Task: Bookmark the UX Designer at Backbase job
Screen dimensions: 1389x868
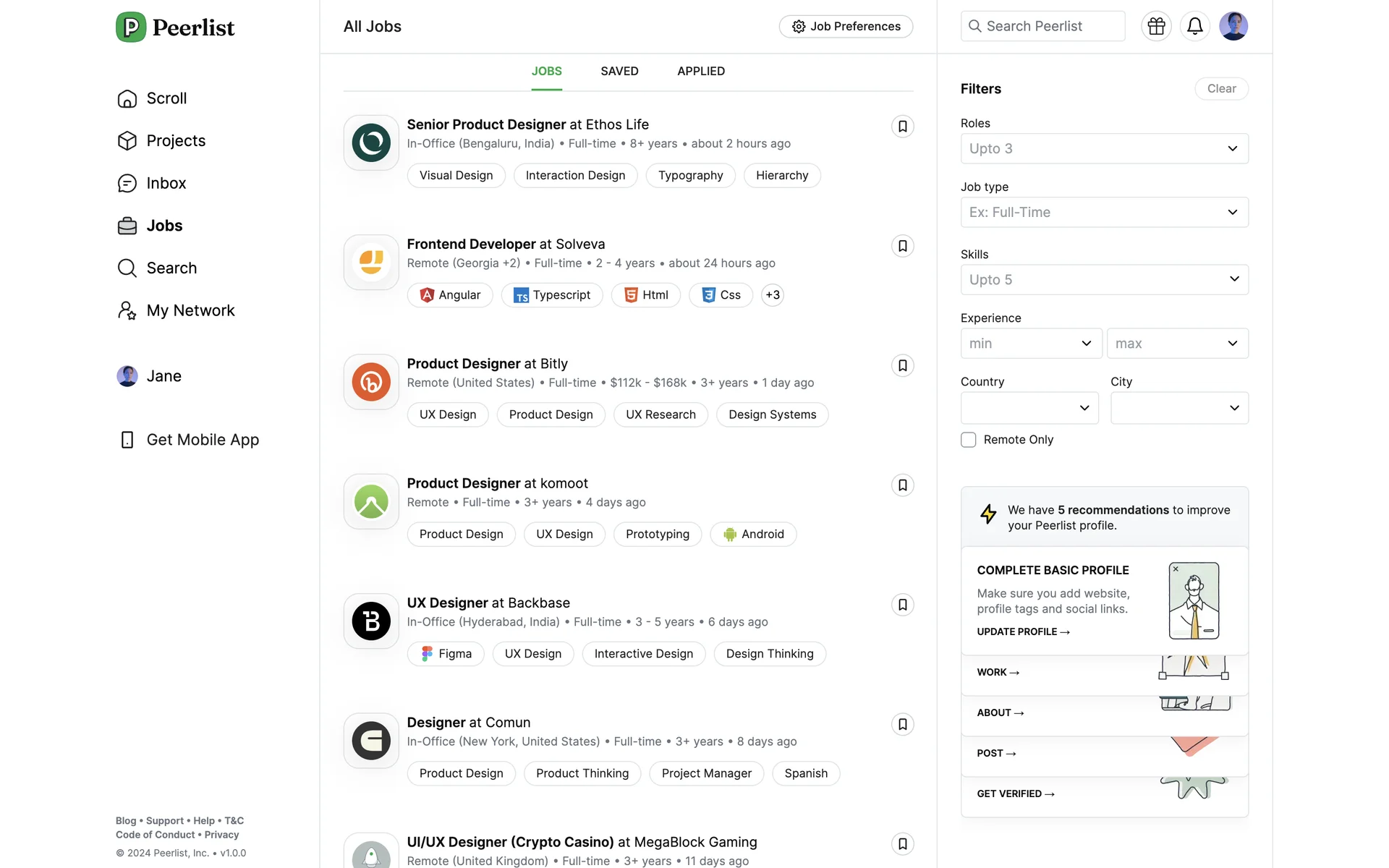Action: pos(902,605)
